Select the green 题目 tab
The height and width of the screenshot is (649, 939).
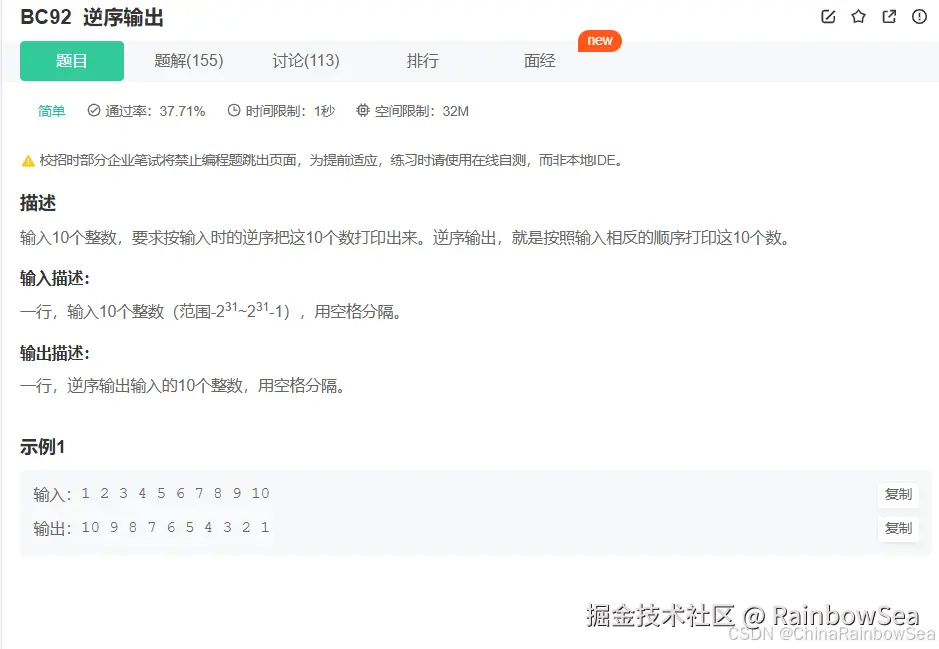click(71, 60)
